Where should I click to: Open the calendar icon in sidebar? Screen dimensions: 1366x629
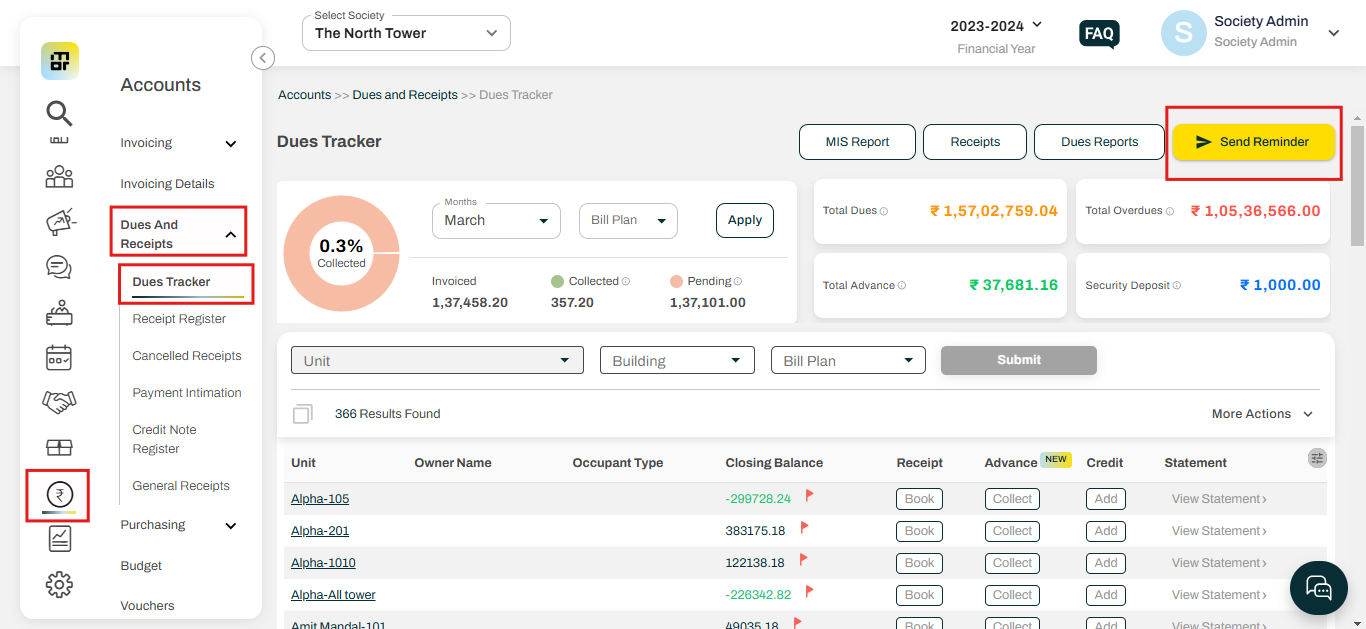point(59,357)
